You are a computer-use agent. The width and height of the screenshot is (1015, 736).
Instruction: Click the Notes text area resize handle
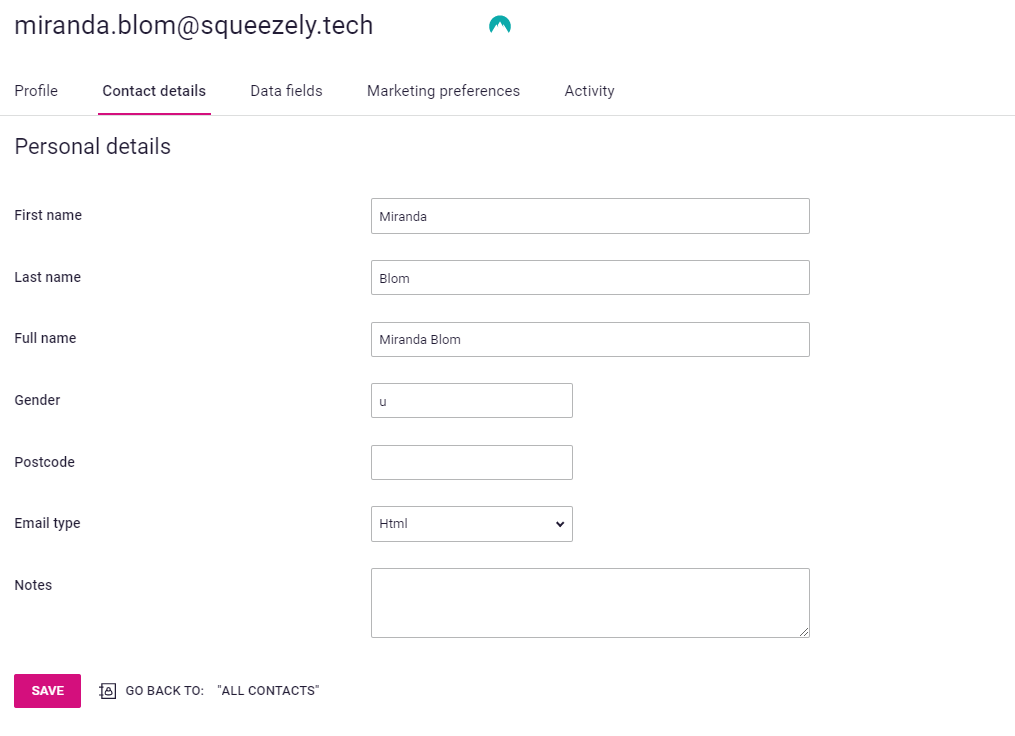click(804, 632)
